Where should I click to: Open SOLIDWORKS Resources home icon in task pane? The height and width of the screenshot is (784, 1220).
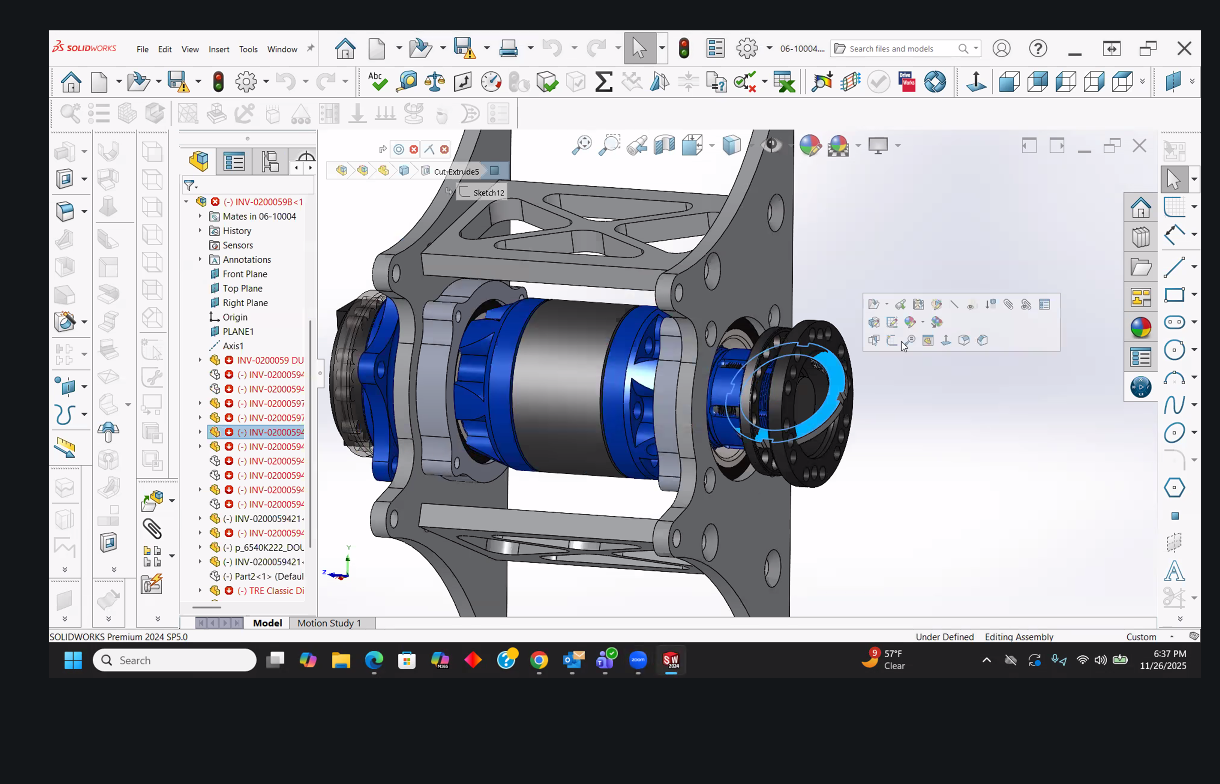[x=1141, y=207]
